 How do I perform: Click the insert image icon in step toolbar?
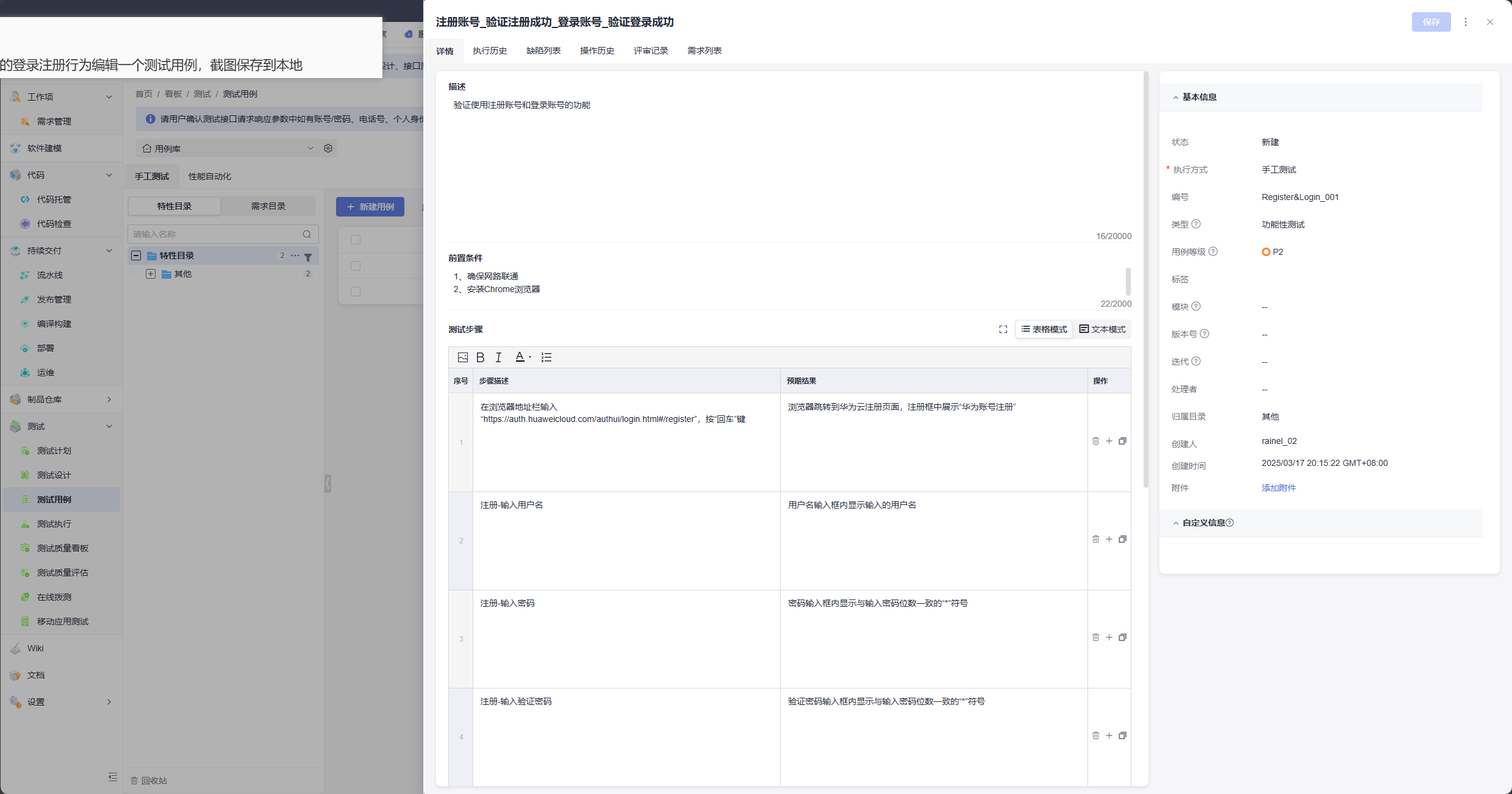[x=462, y=357]
